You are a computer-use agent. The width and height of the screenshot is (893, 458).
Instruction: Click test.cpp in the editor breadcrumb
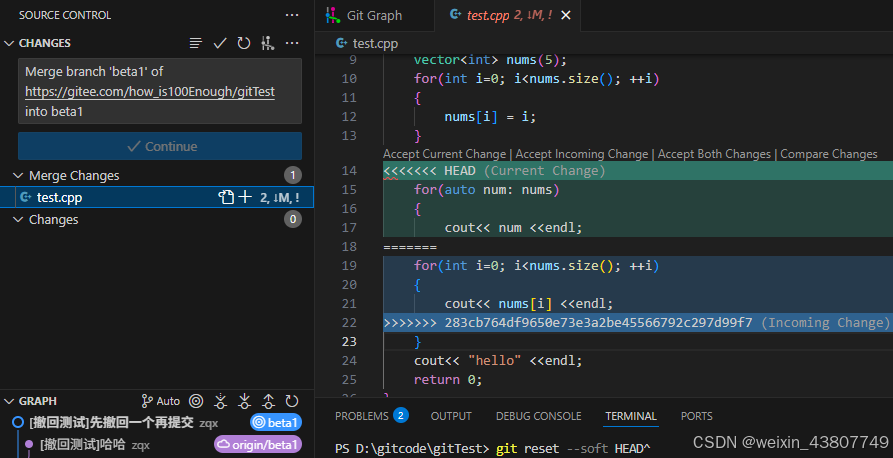click(375, 43)
